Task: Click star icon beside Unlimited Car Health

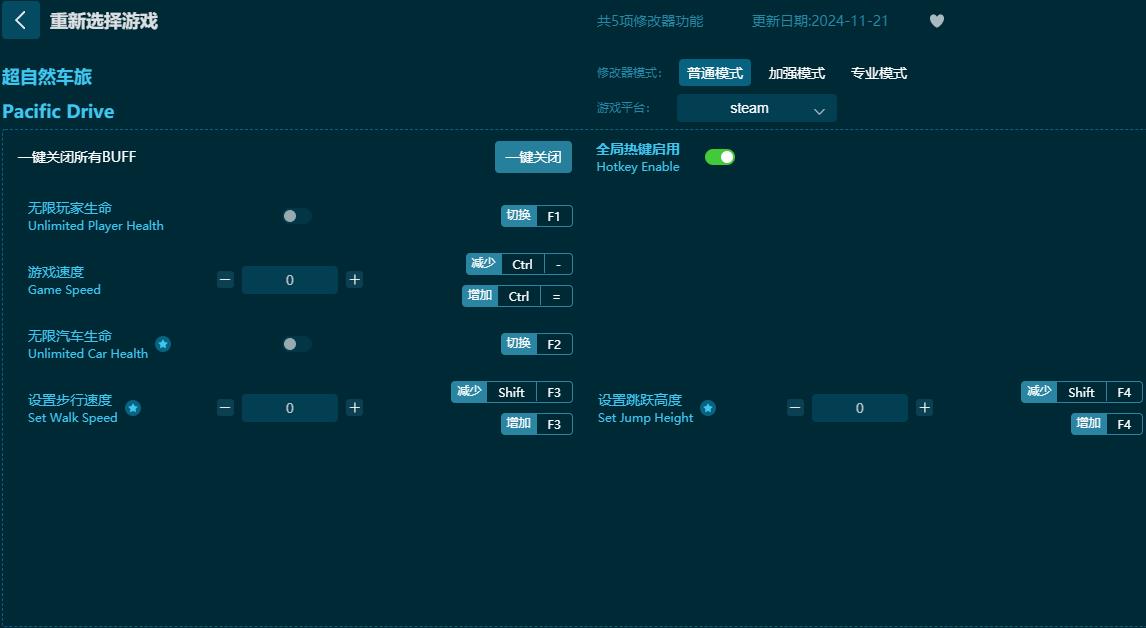Action: click(163, 344)
